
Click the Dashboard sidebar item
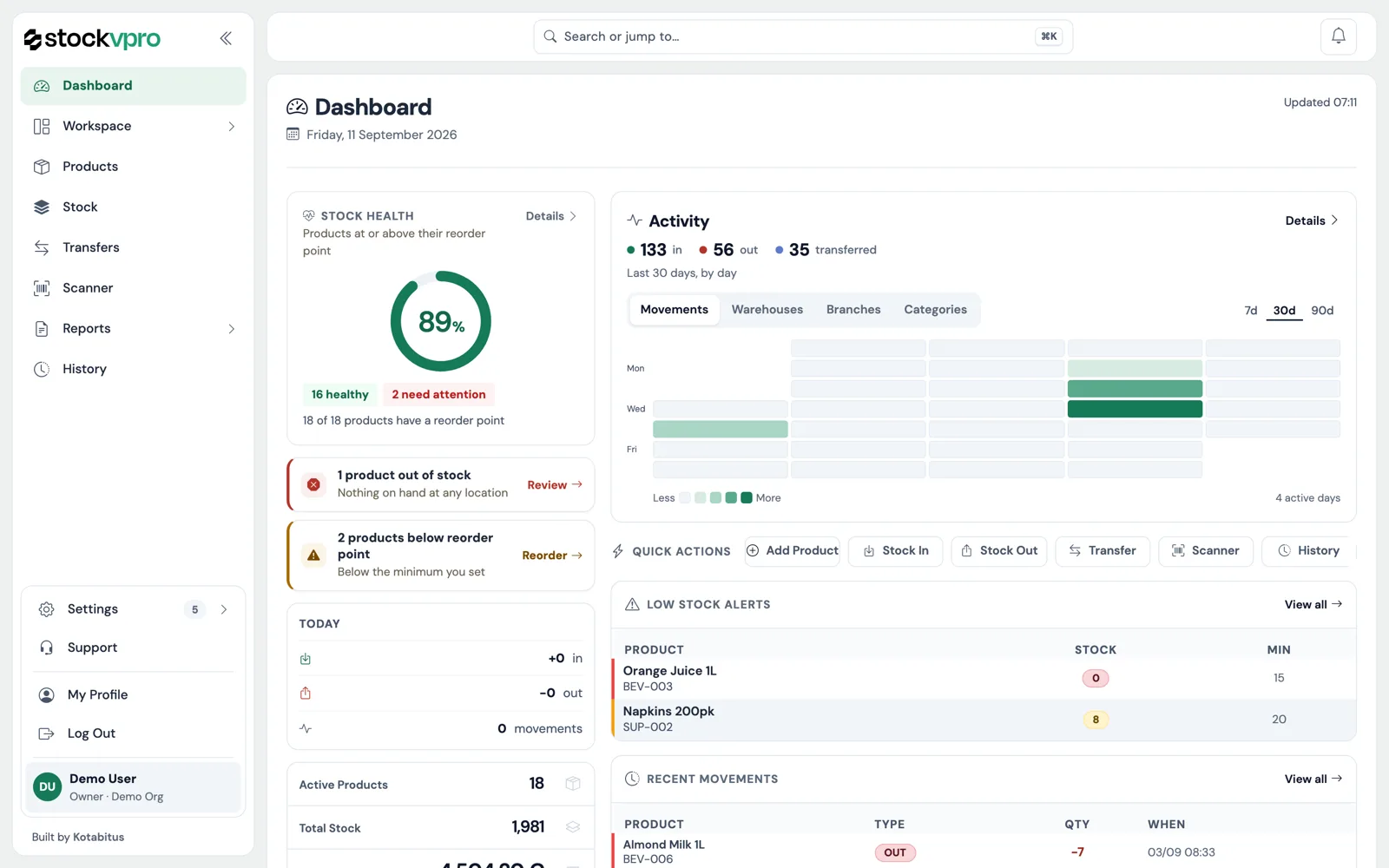133,86
